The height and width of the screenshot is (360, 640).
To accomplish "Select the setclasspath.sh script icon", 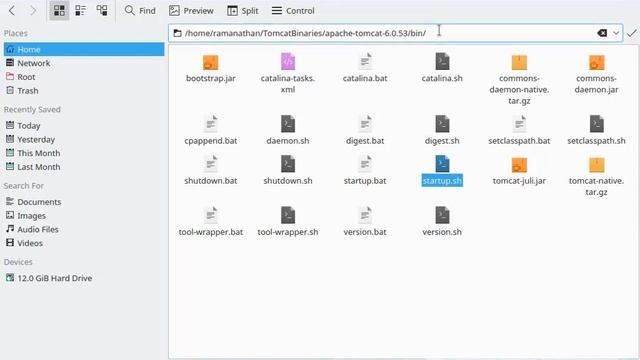I will [x=596, y=124].
